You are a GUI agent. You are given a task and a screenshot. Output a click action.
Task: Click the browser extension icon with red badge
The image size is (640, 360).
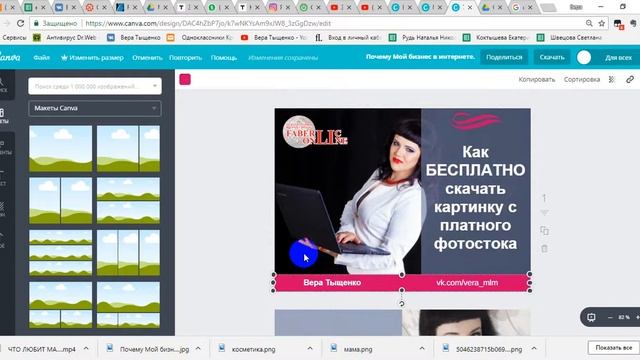click(618, 24)
